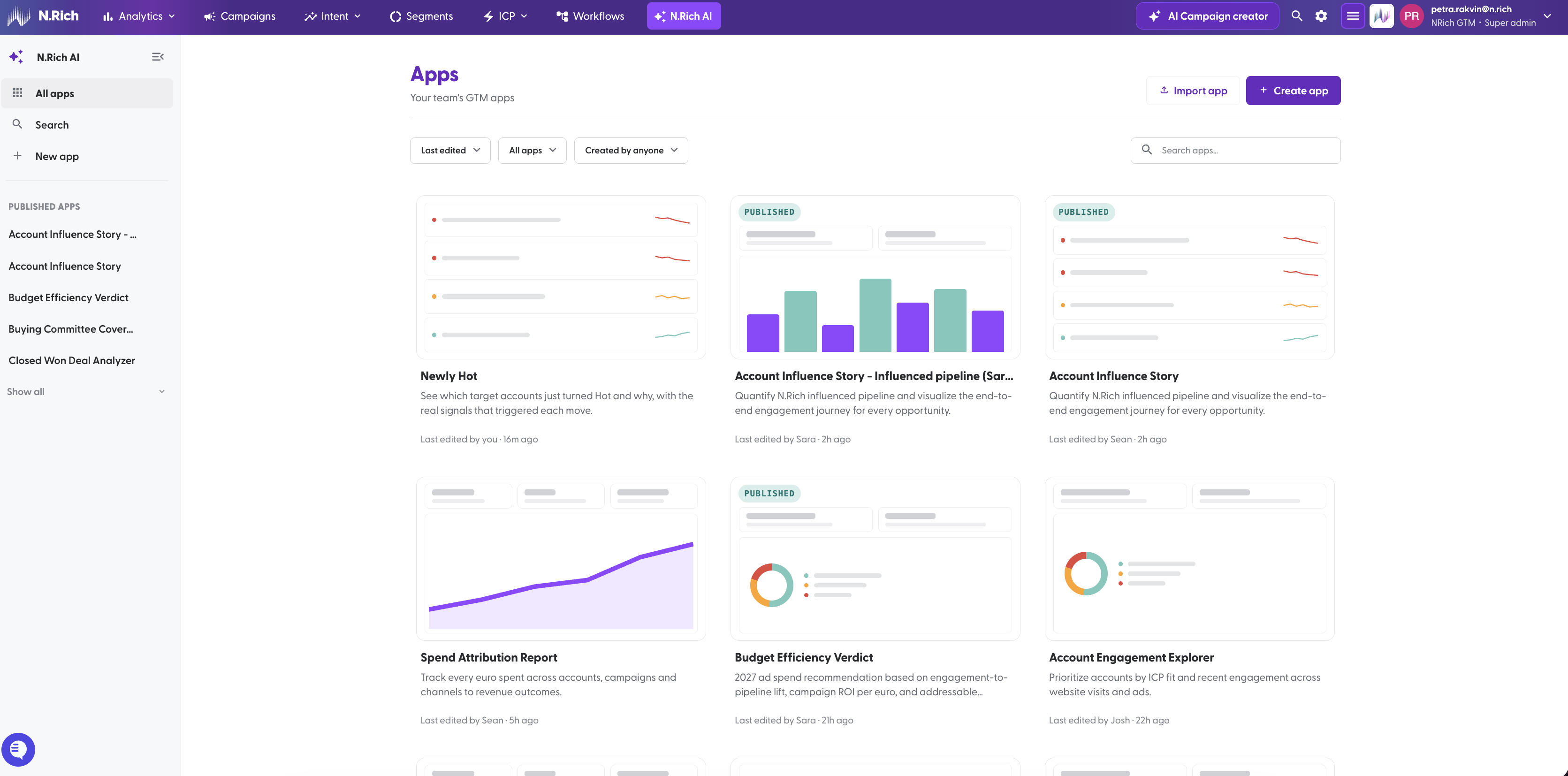Open the global search magnifier icon

coord(1296,16)
